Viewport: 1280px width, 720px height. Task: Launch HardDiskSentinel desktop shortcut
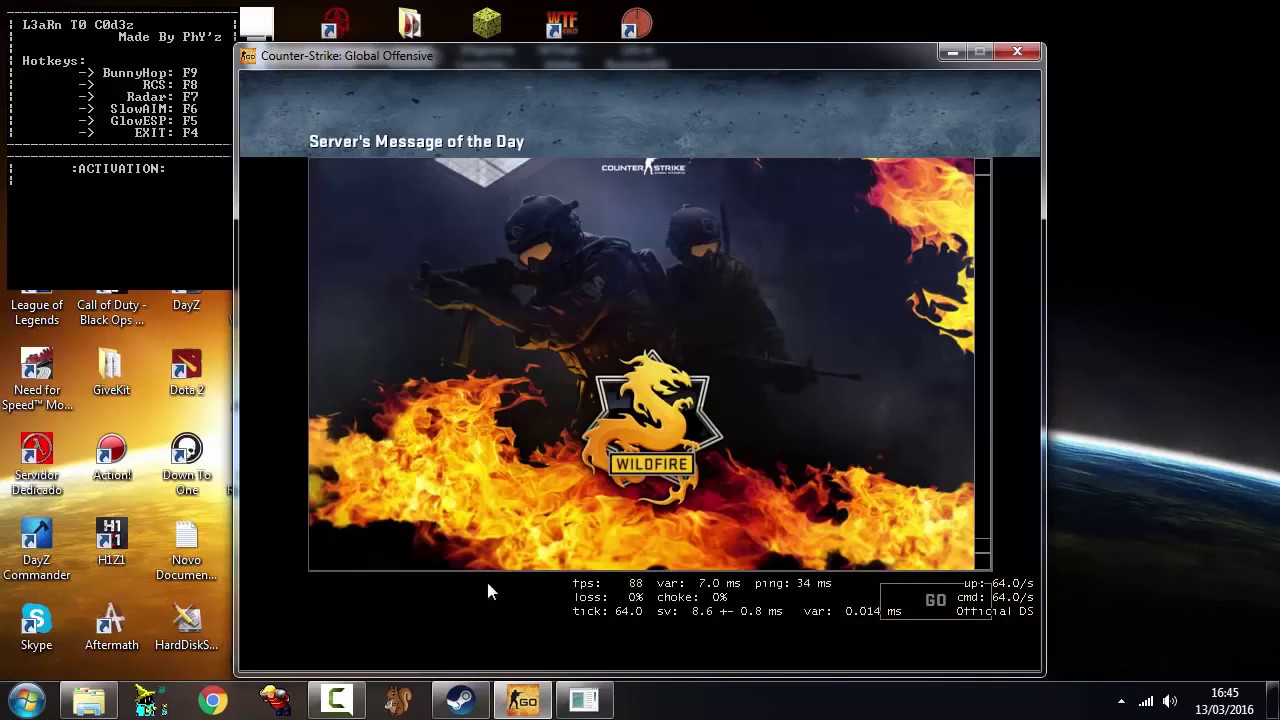tap(187, 627)
